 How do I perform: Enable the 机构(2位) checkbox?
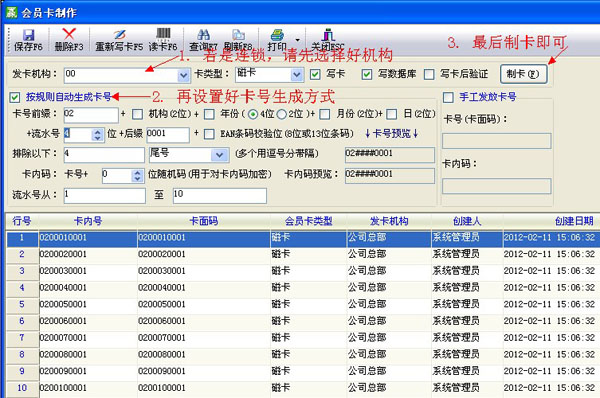tap(137, 114)
